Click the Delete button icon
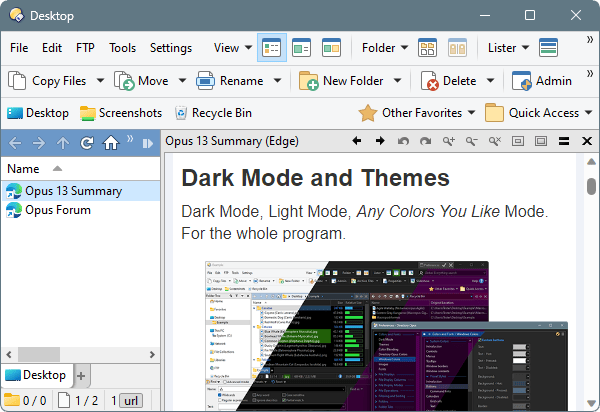 point(432,81)
